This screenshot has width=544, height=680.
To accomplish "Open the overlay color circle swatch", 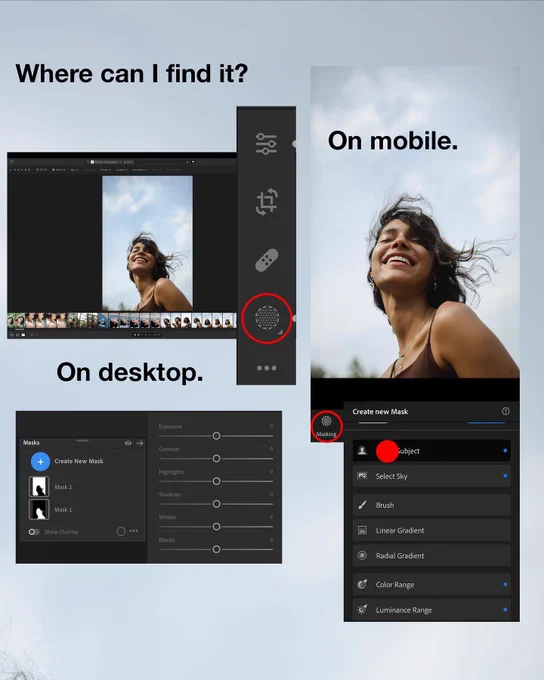I will [121, 531].
